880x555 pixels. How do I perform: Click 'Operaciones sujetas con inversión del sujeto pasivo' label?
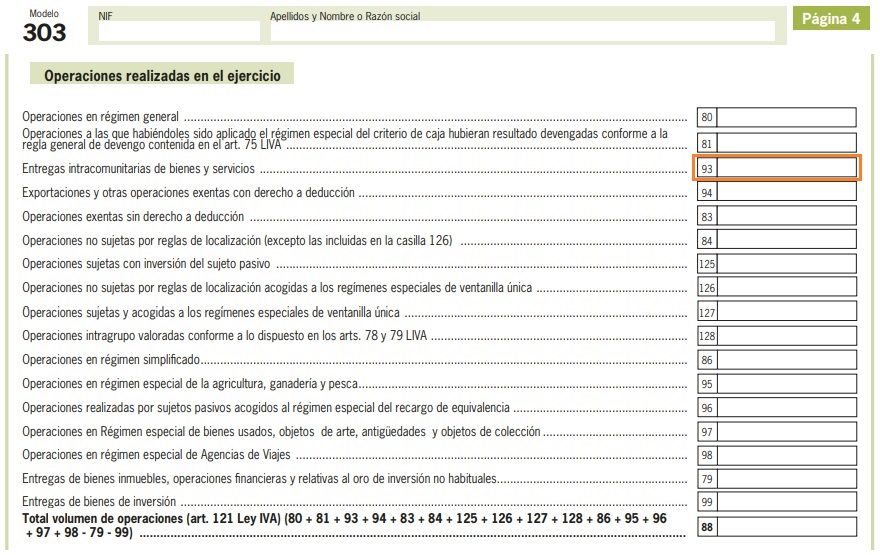[x=146, y=264]
